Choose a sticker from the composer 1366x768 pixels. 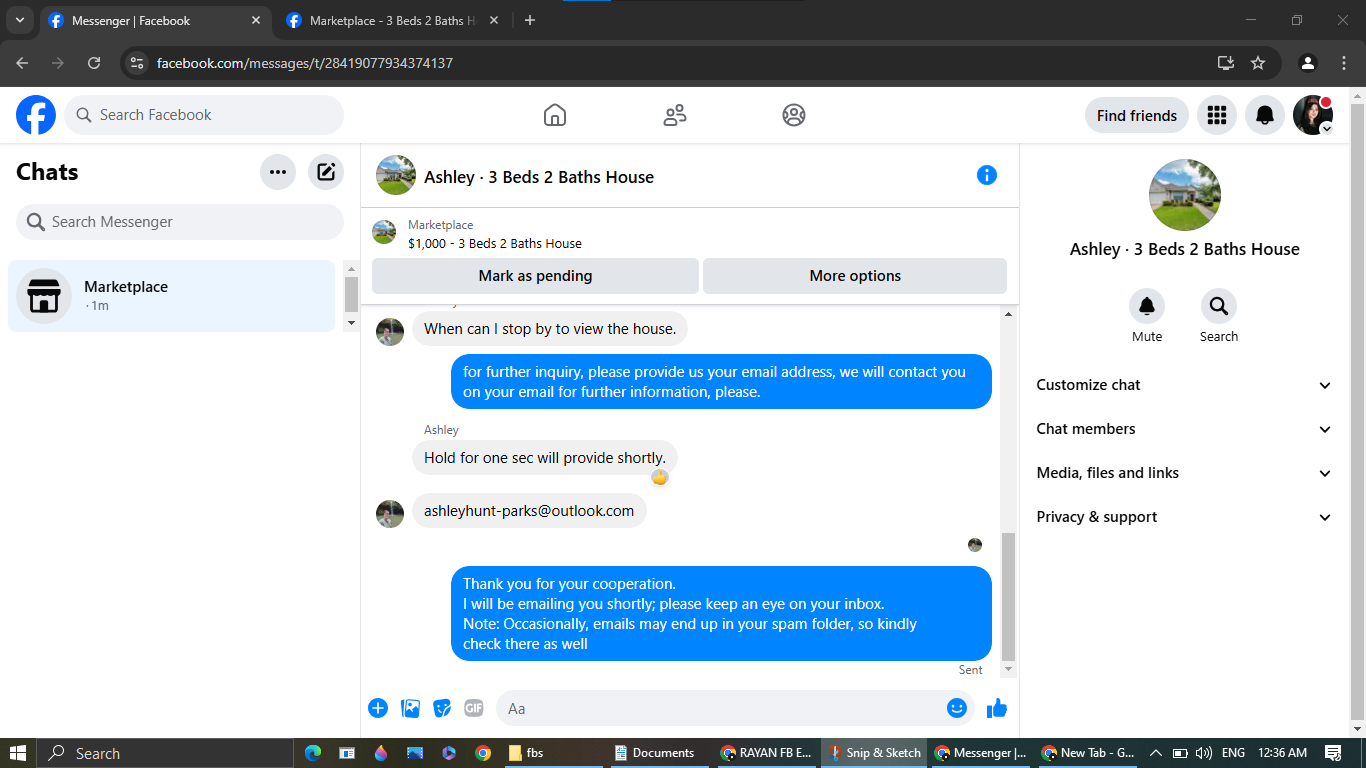[x=442, y=708]
